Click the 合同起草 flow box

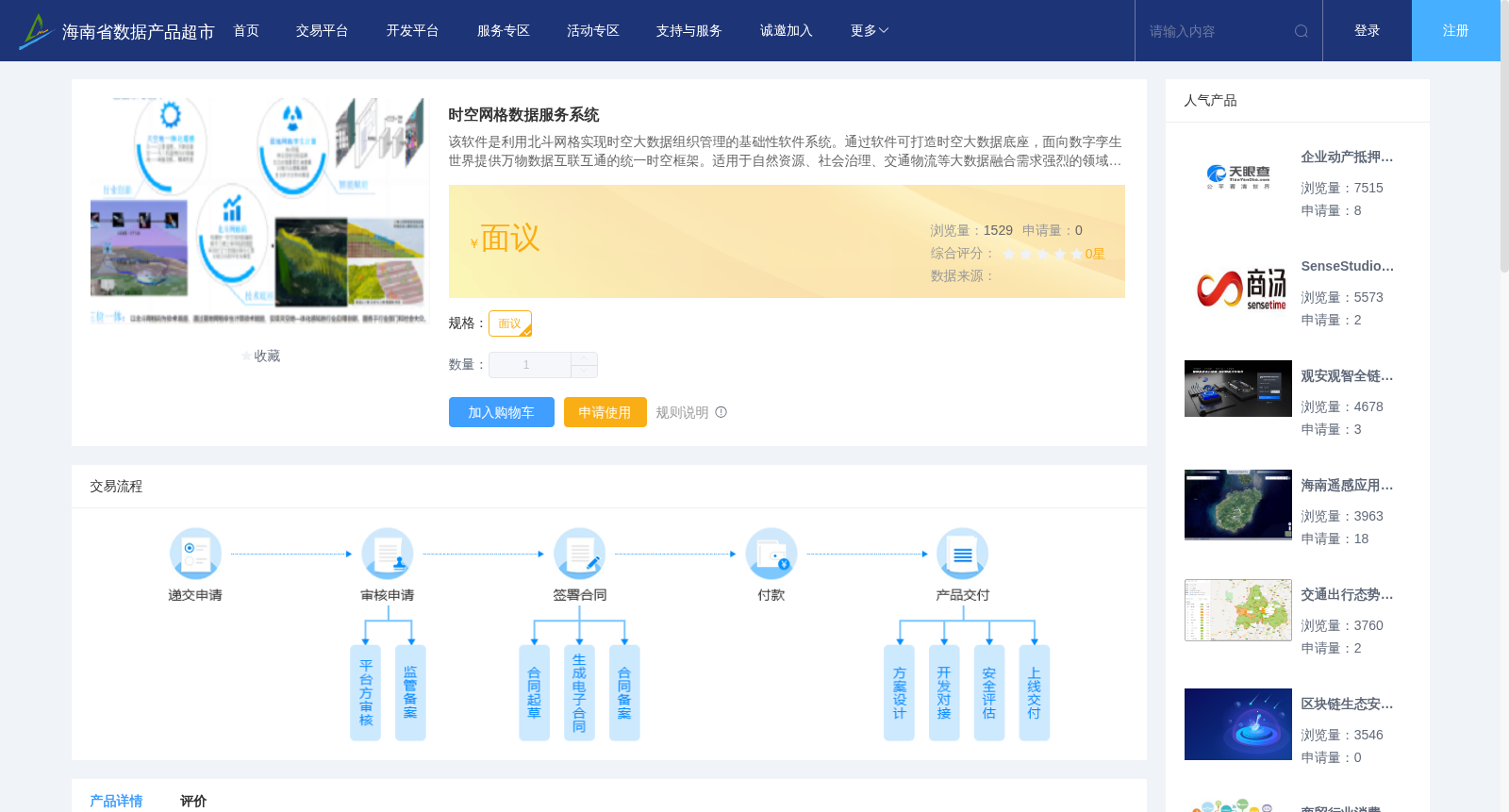(534, 693)
